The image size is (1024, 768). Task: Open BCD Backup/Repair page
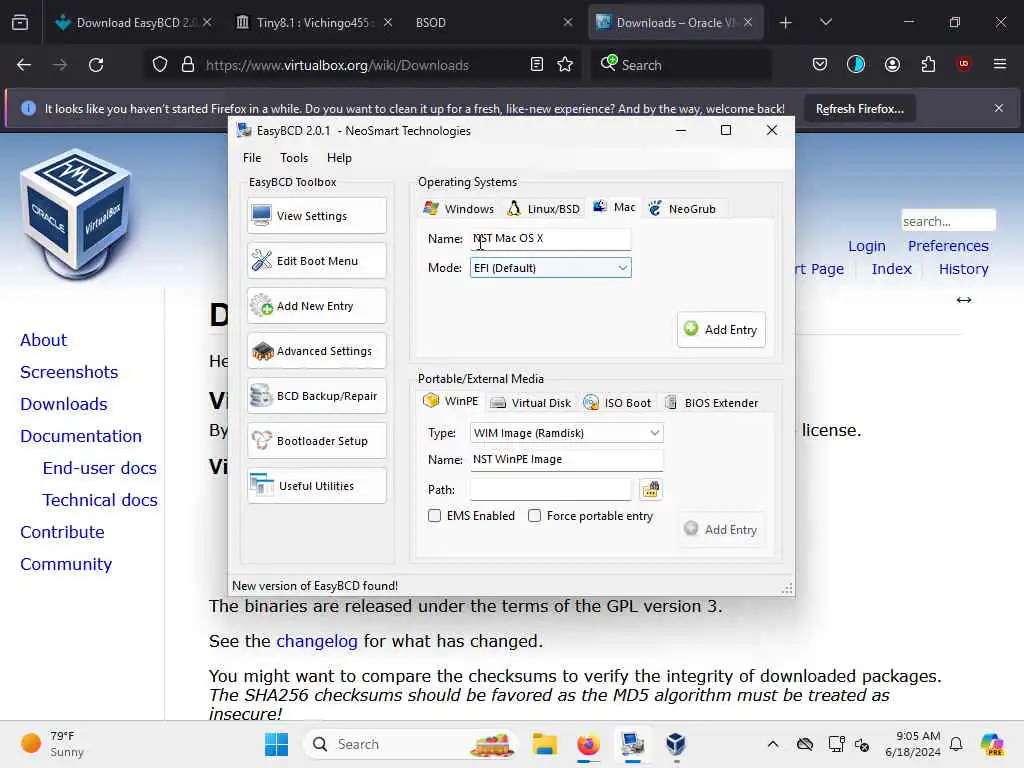pos(317,396)
